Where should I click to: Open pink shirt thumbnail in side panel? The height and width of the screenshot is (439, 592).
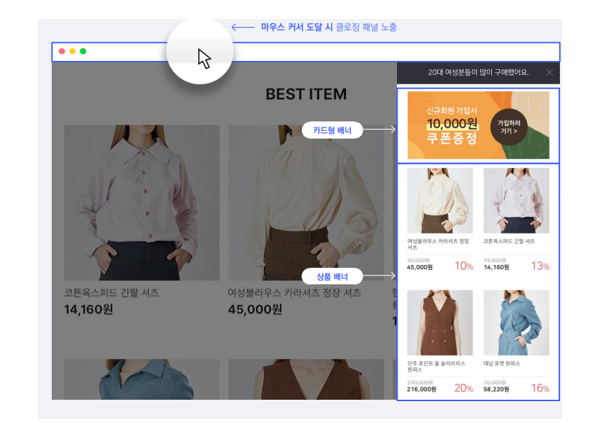516,200
